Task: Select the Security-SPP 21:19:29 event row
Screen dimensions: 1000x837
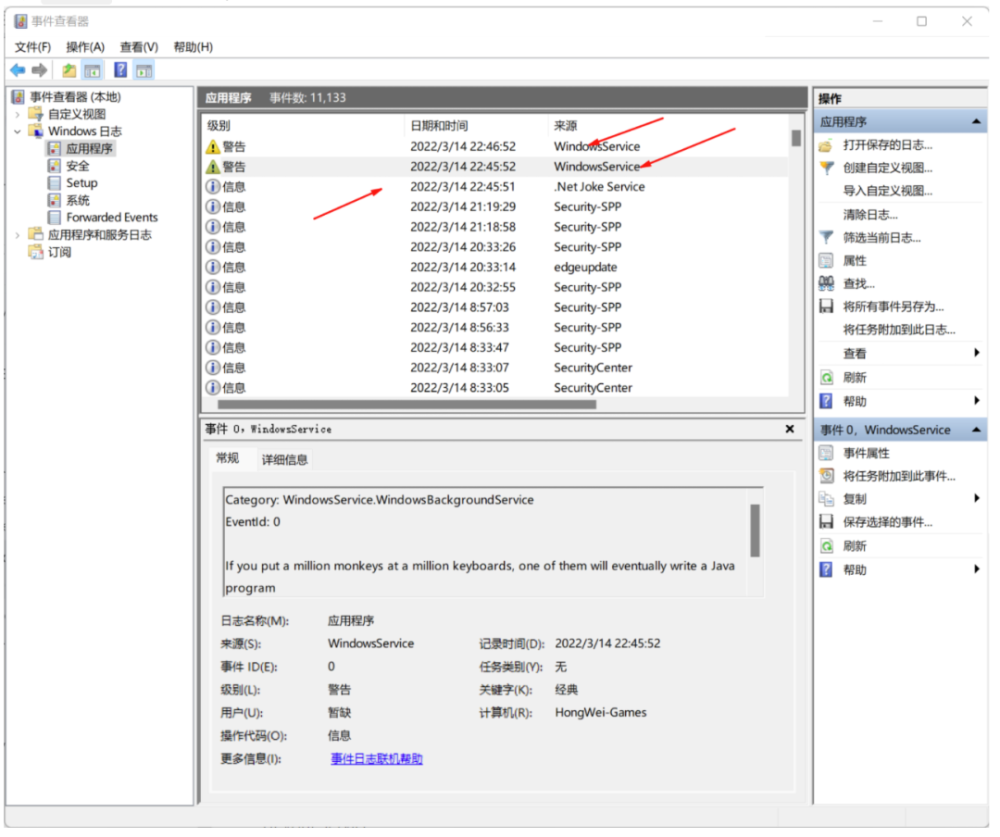Action: point(496,207)
